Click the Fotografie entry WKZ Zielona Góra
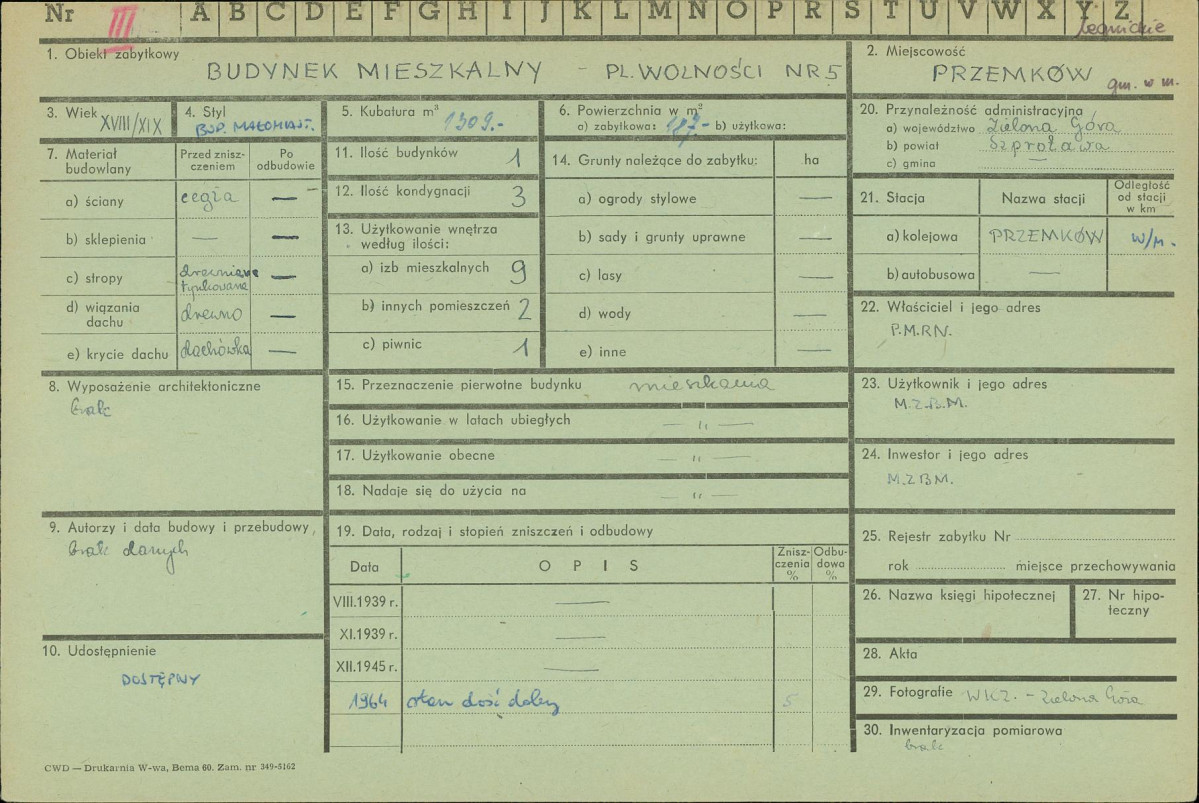Image resolution: width=1199 pixels, height=803 pixels. (1053, 697)
